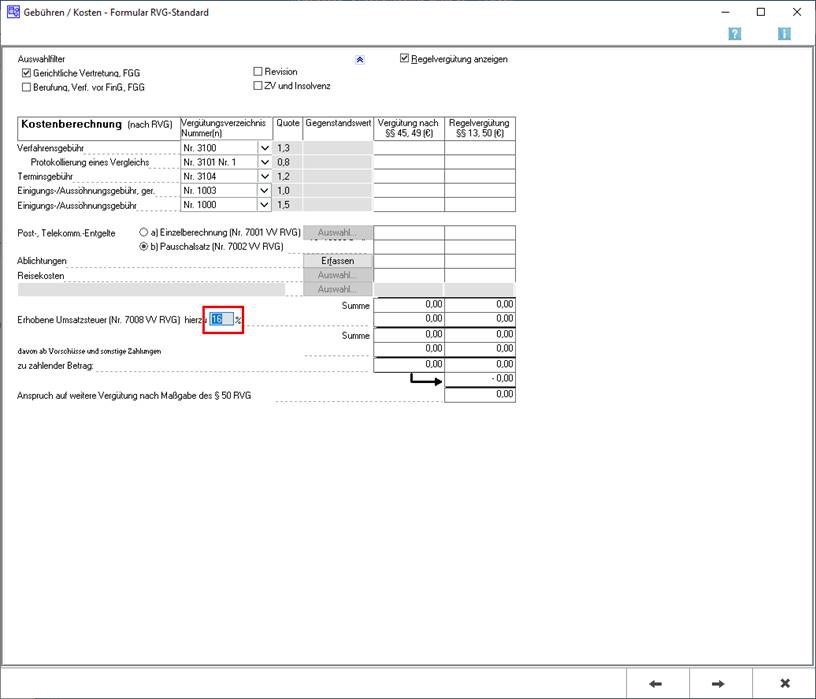This screenshot has height=699, width=816.
Task: Click the Verfahrensgebühr label
Action: point(50,148)
